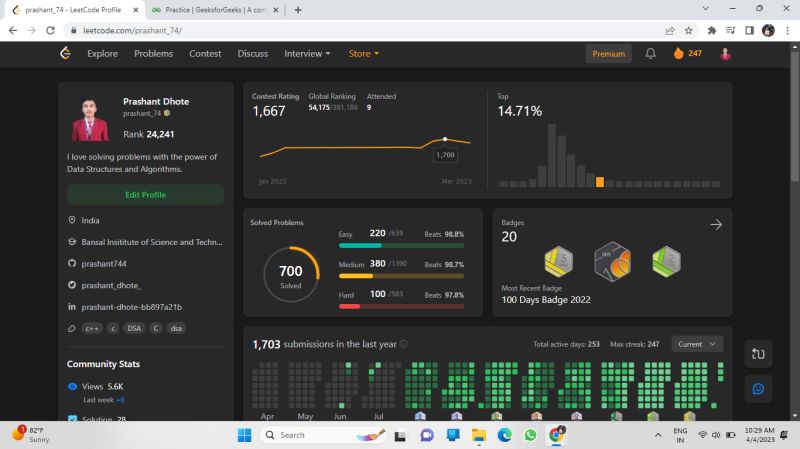Click the highlighted orange rating histogram bar

pos(600,182)
